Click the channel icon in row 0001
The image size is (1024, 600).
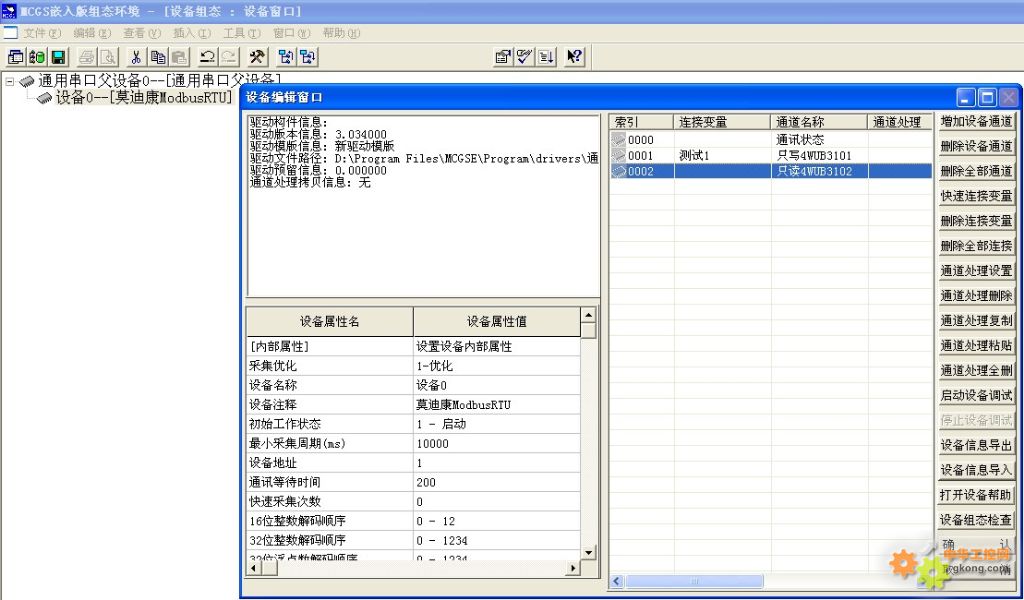pos(618,155)
